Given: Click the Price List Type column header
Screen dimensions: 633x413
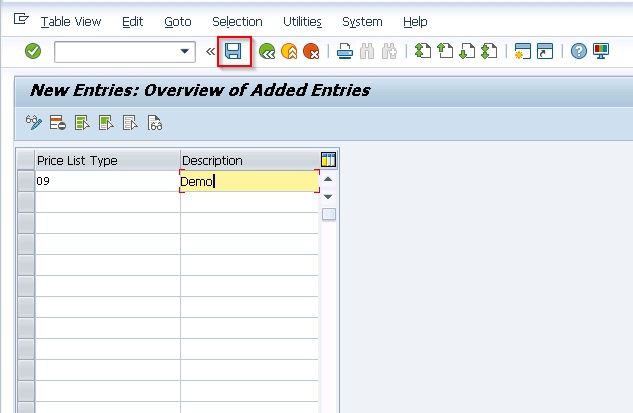Looking at the screenshot, I should coord(107,160).
